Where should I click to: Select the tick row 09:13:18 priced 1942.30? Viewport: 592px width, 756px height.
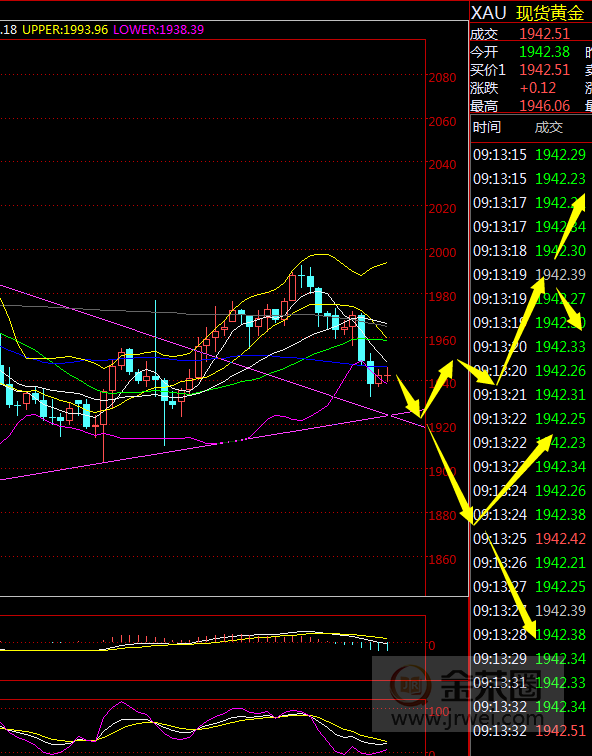tap(529, 251)
